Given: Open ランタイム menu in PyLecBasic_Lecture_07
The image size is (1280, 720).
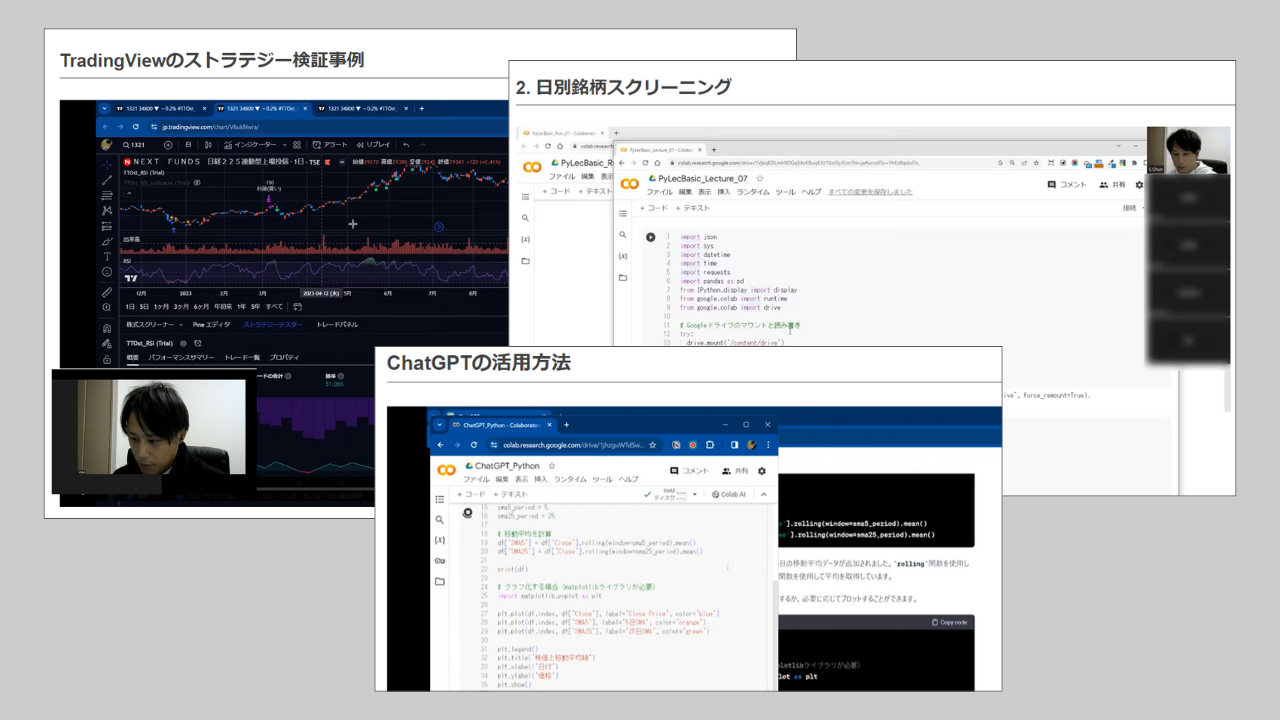Looking at the screenshot, I should pyautogui.click(x=753, y=192).
